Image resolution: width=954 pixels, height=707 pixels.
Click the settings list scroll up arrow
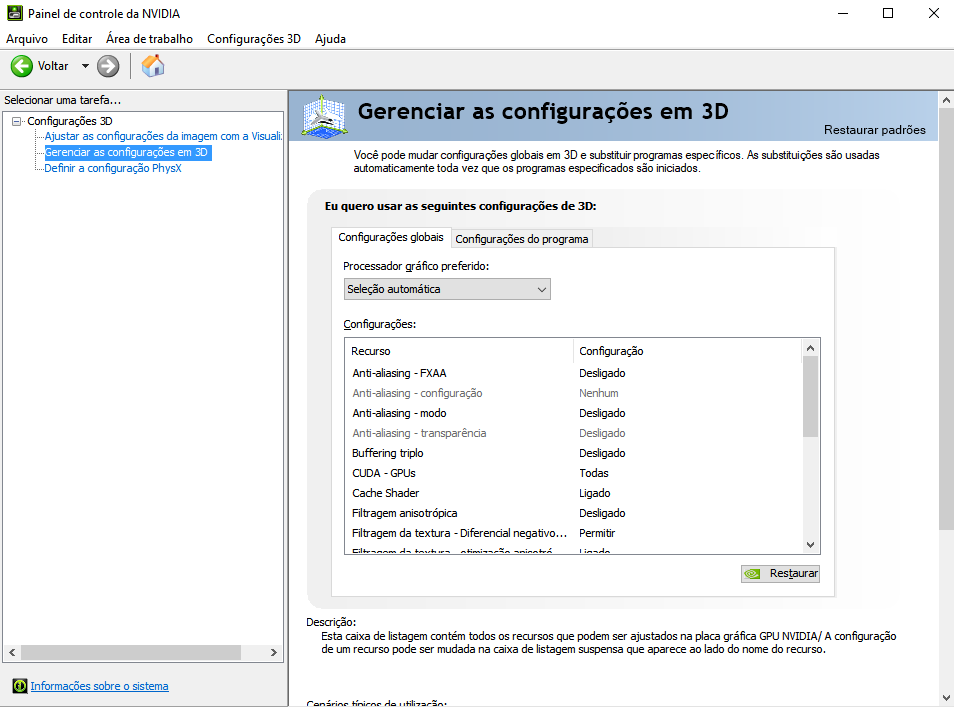(x=810, y=348)
